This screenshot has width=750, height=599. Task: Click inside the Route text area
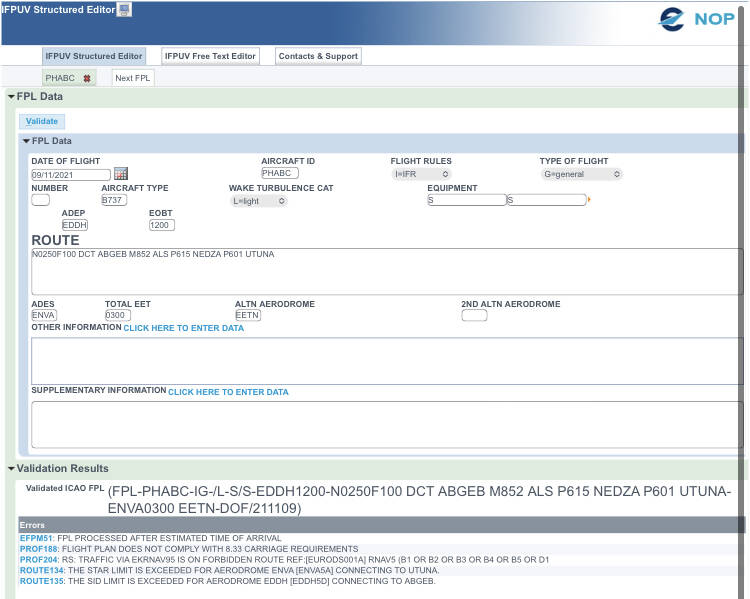pos(386,272)
